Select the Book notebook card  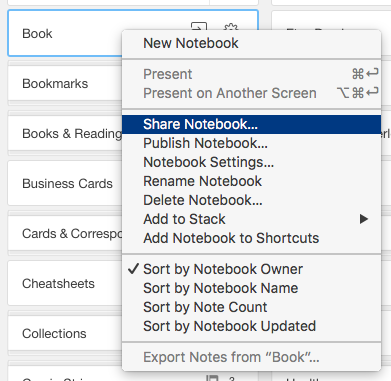pos(65,33)
